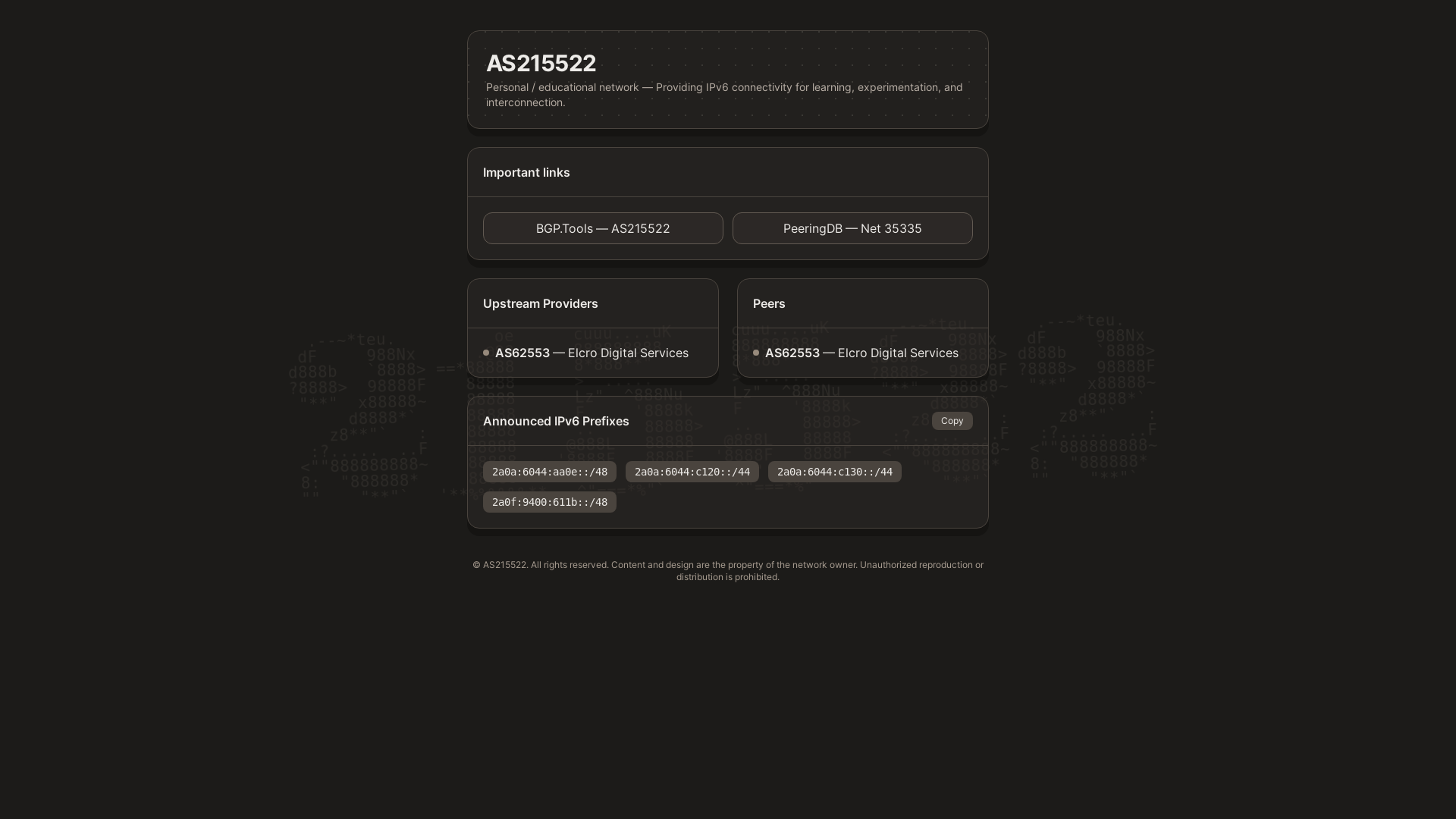The width and height of the screenshot is (1456, 819).
Task: Select prefix 2a0a:6044:c130::/44
Action: (835, 472)
